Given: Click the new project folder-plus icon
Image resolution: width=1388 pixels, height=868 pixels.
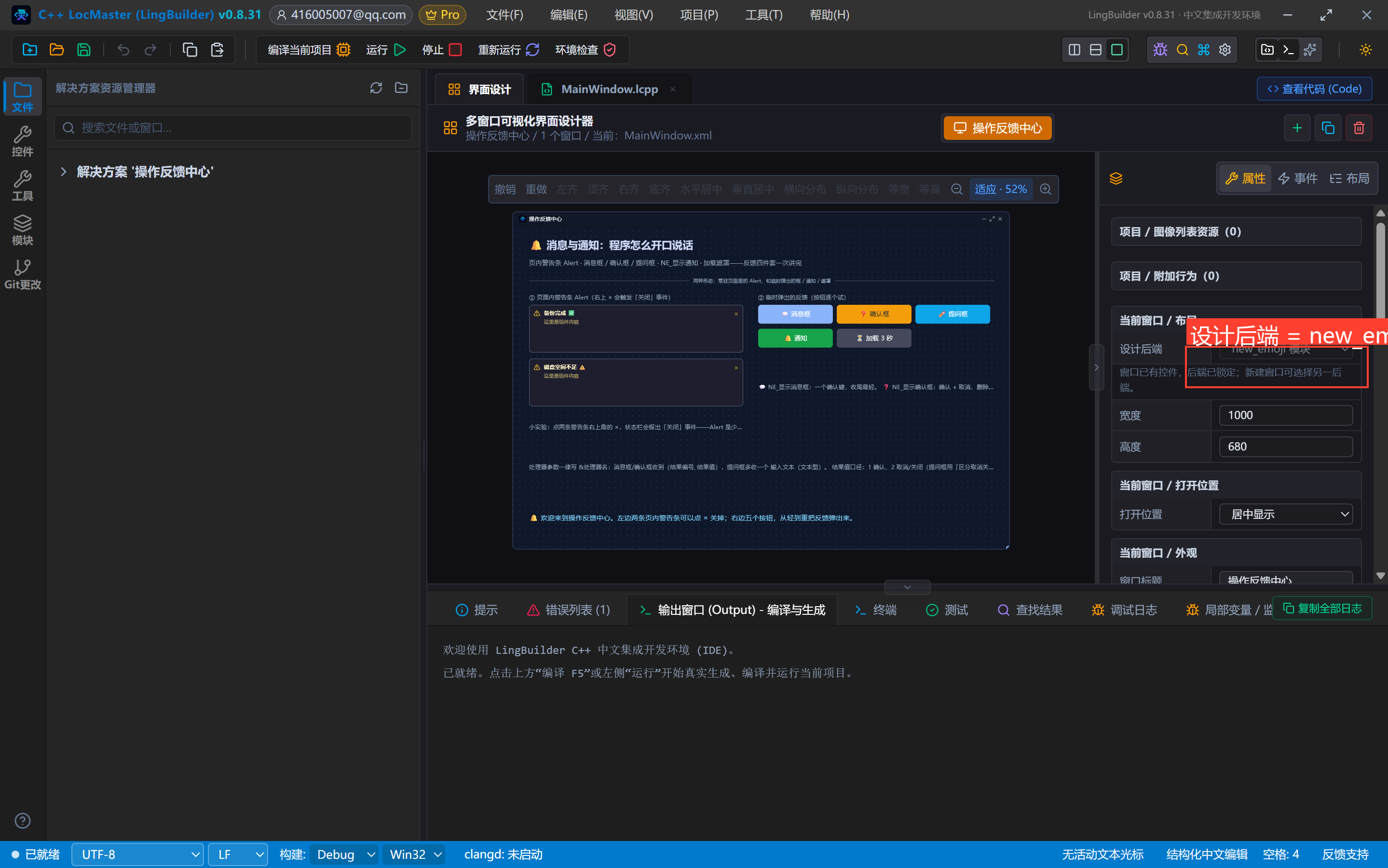Looking at the screenshot, I should (x=30, y=50).
